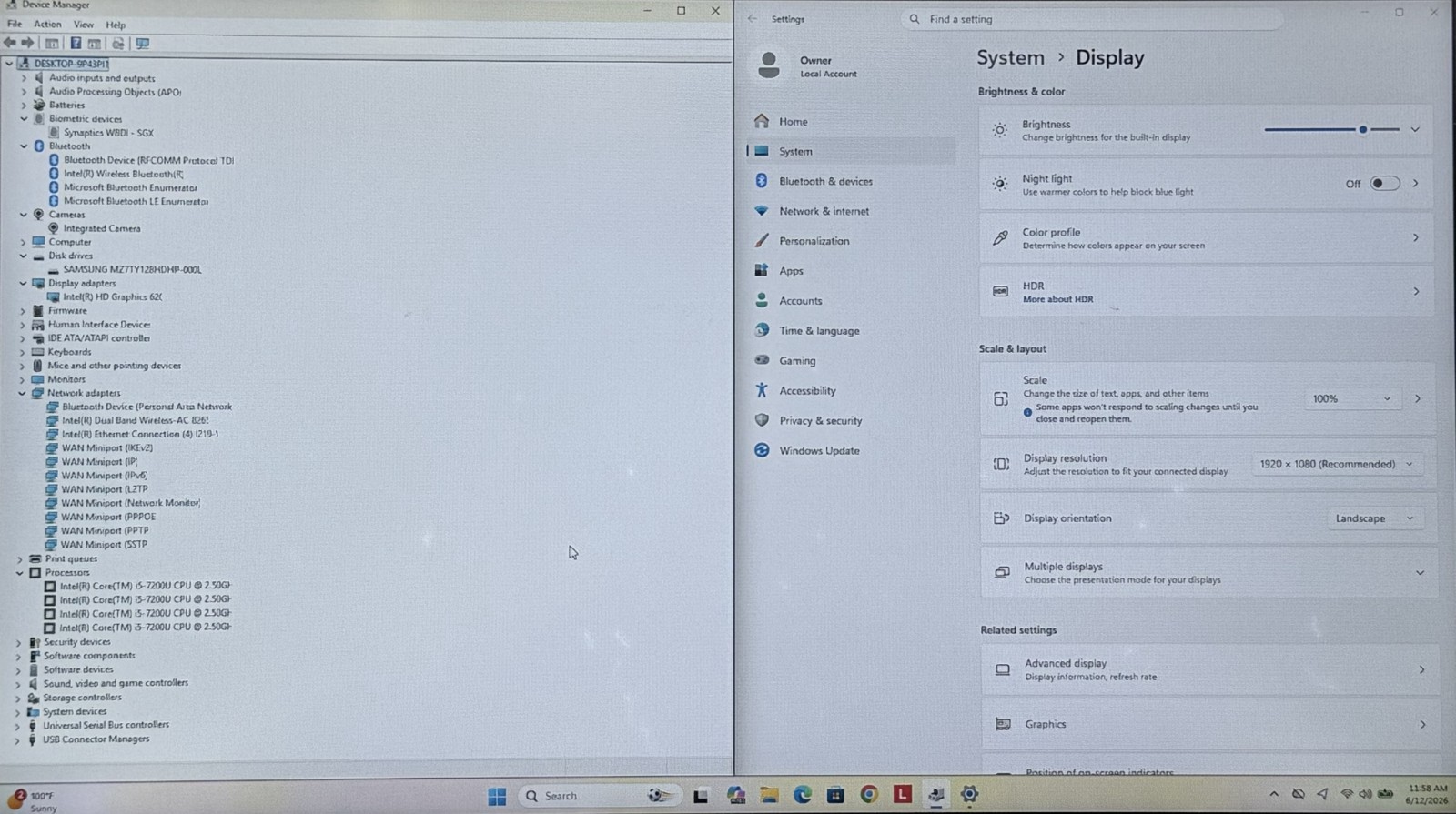Open File Explorer from the taskbar
The height and width of the screenshot is (814, 1456).
click(769, 796)
